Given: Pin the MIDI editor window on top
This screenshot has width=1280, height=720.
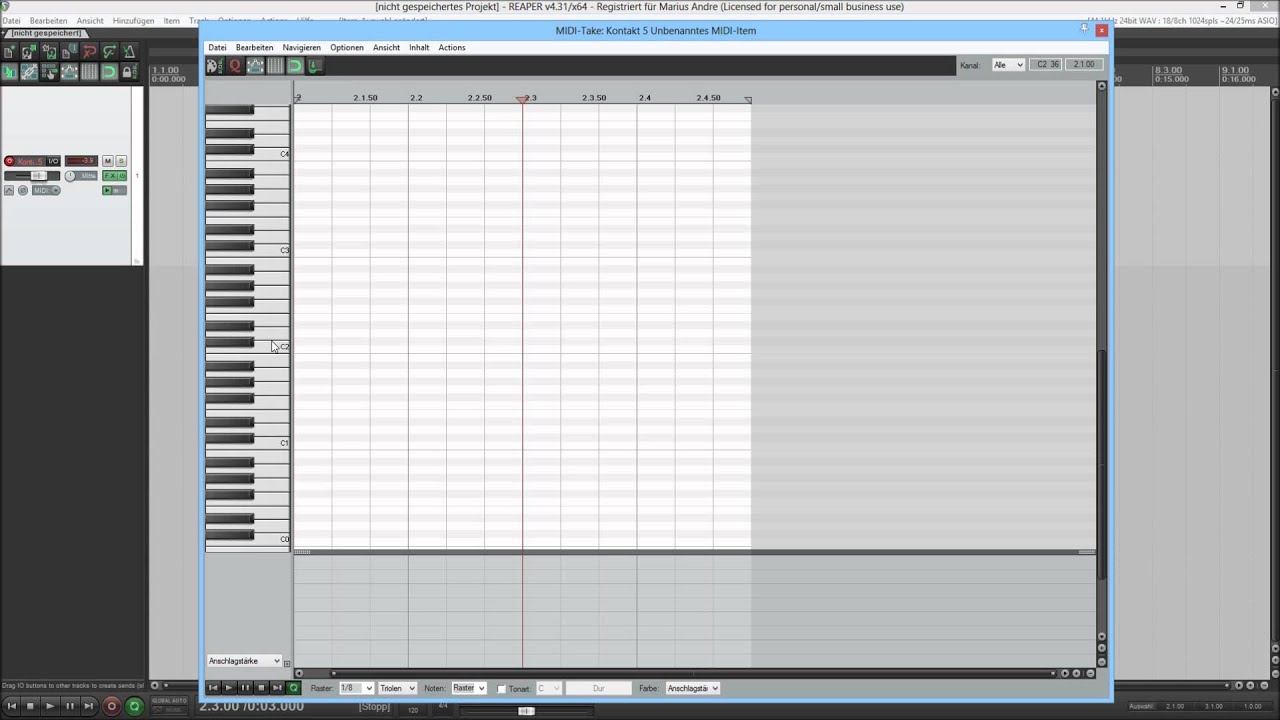Looking at the screenshot, I should click(x=1084, y=28).
